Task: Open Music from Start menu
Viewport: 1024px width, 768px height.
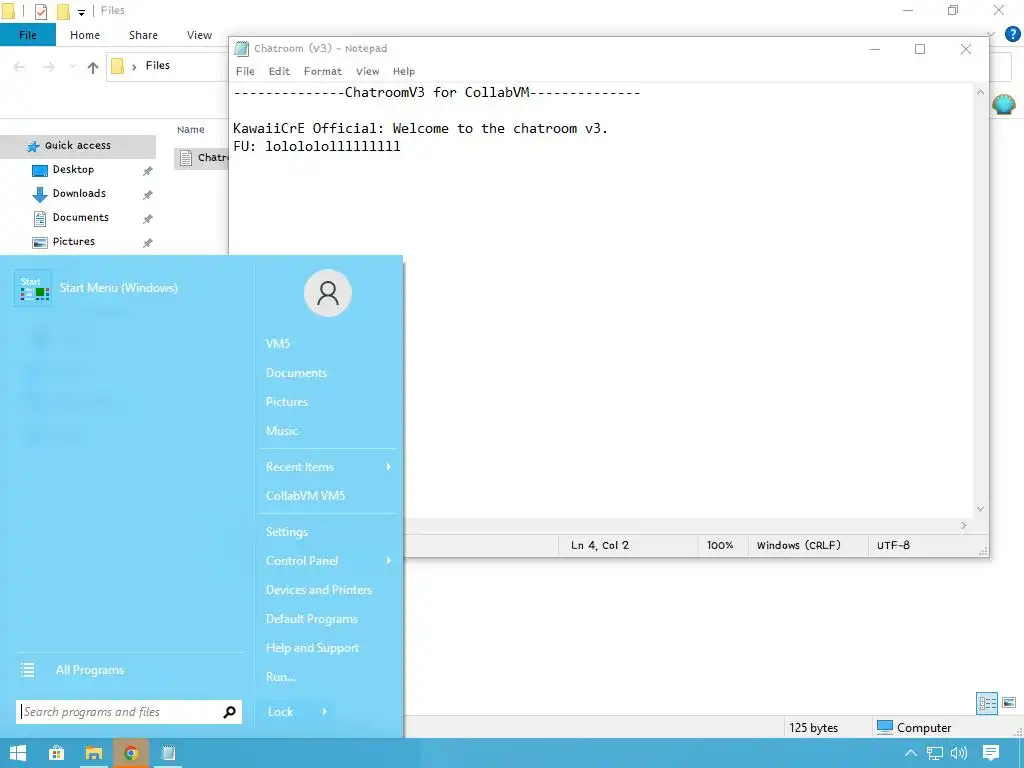Action: click(281, 430)
